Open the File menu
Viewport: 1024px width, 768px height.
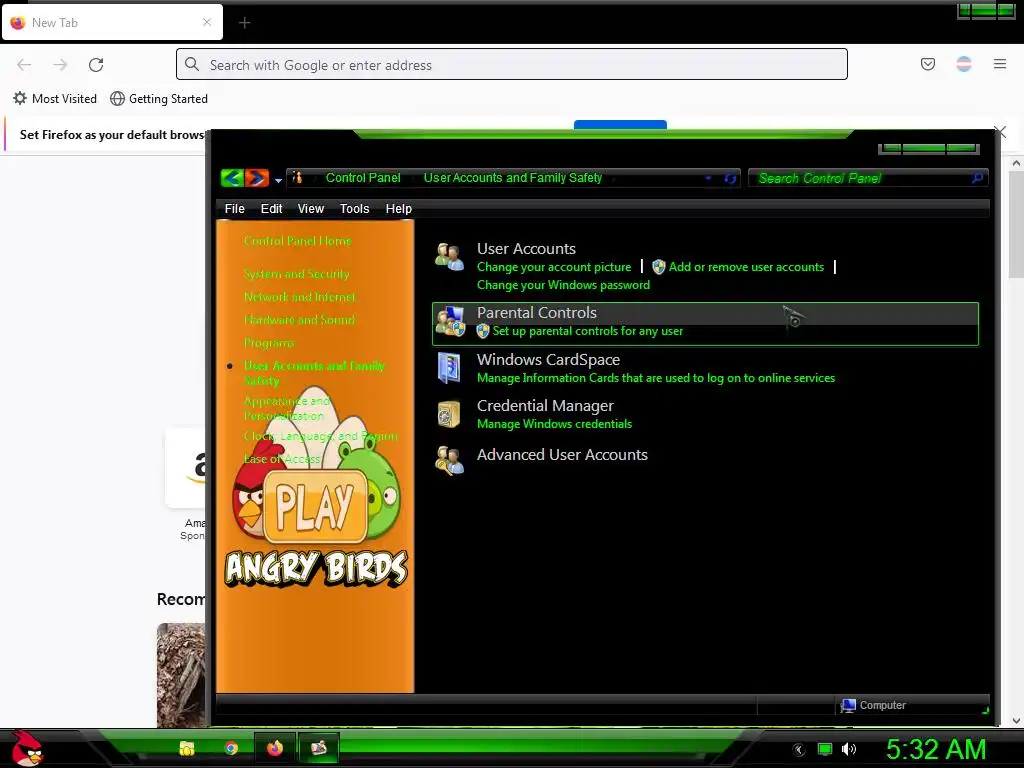(x=234, y=209)
